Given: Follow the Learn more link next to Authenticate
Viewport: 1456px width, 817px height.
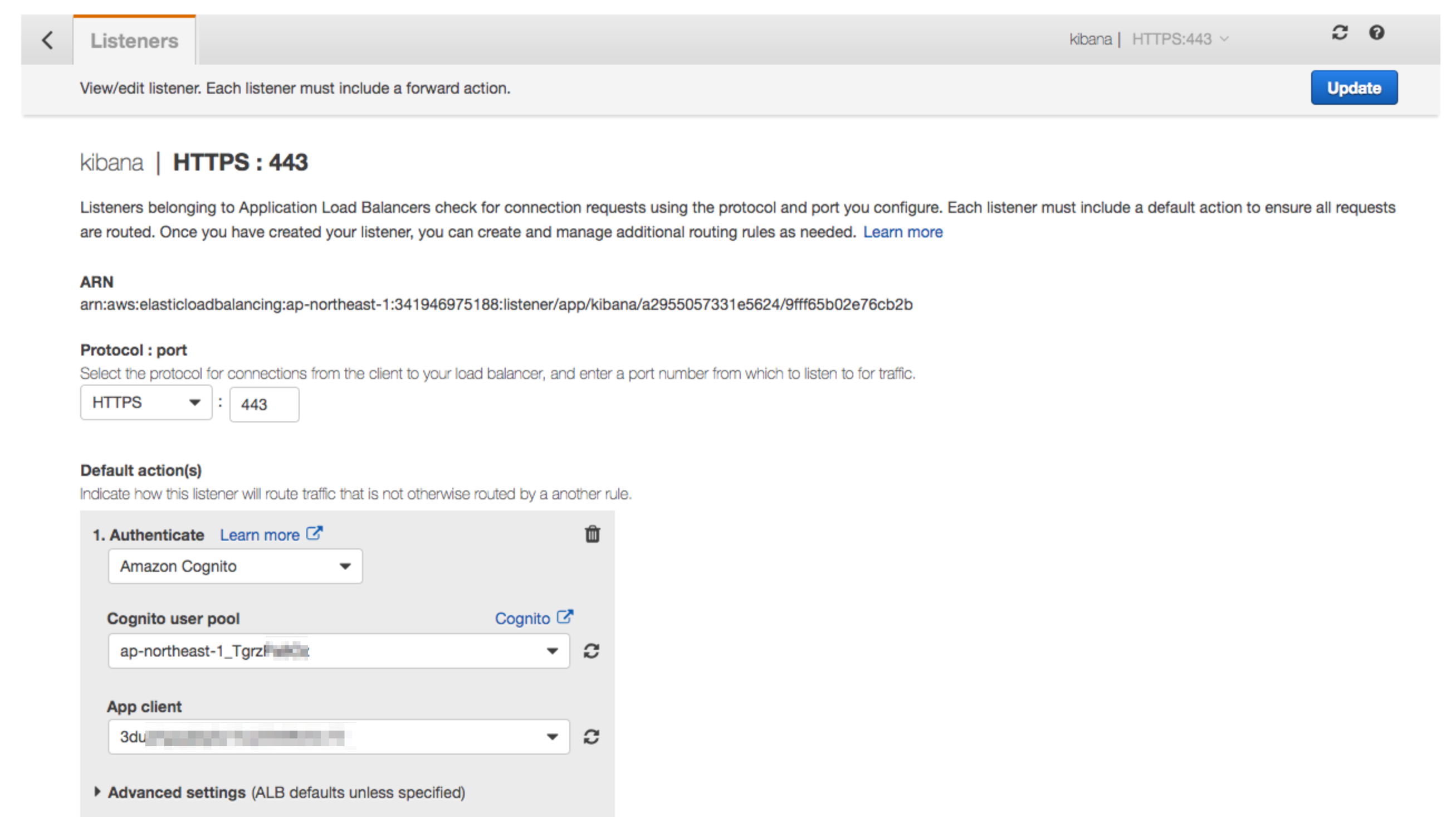Looking at the screenshot, I should 260,536.
